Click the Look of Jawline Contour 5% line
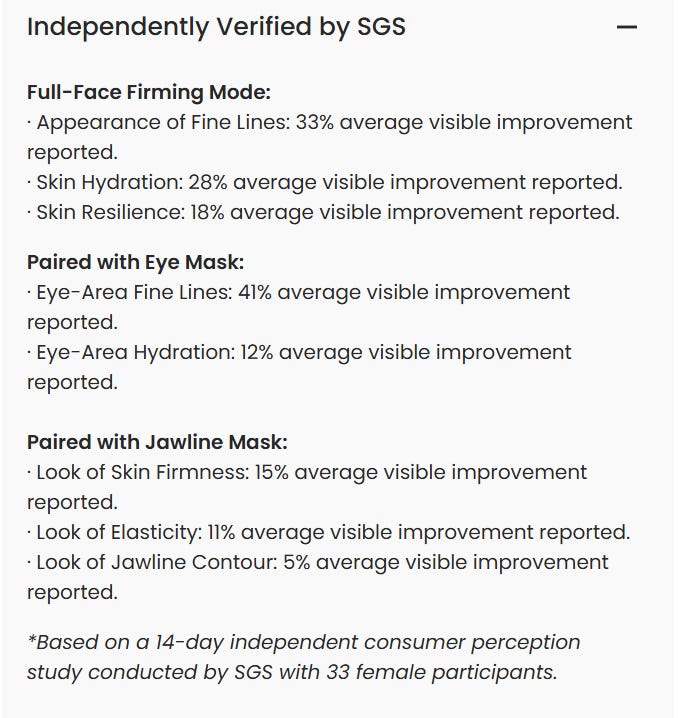The width and height of the screenshot is (678, 718). [x=318, y=562]
